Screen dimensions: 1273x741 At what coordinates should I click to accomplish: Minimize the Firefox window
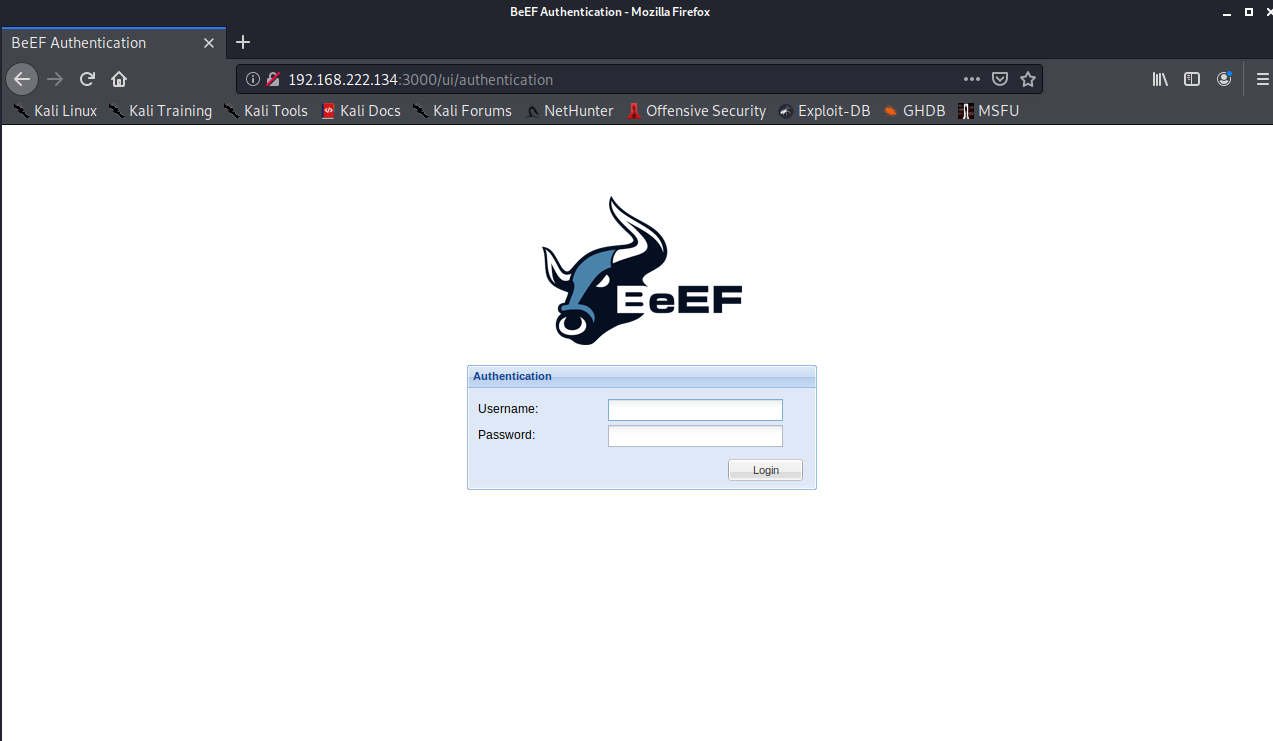[1228, 12]
